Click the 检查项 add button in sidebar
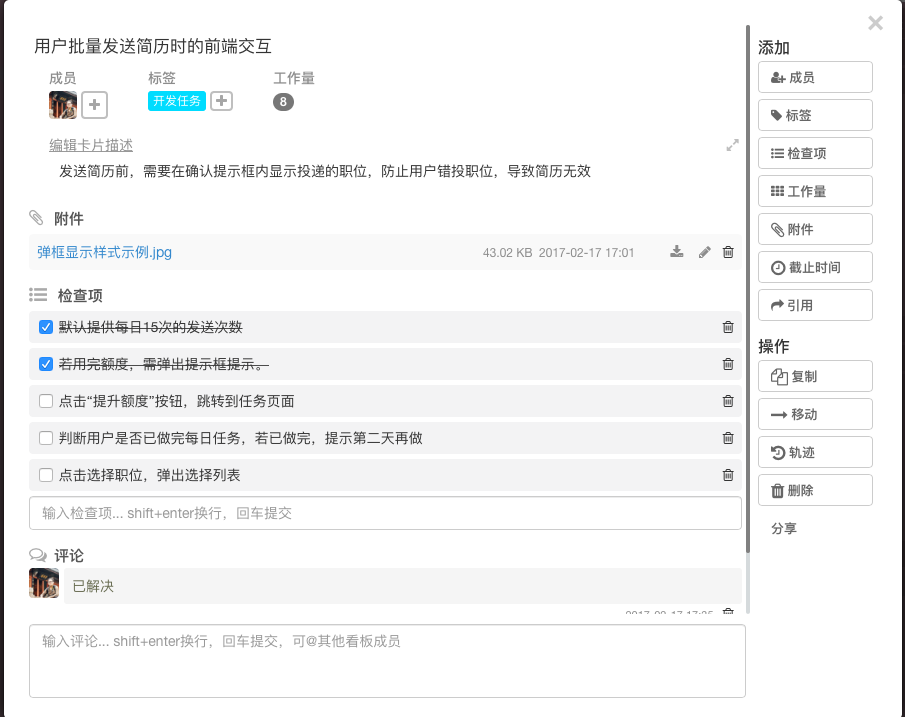 pyautogui.click(x=815, y=153)
